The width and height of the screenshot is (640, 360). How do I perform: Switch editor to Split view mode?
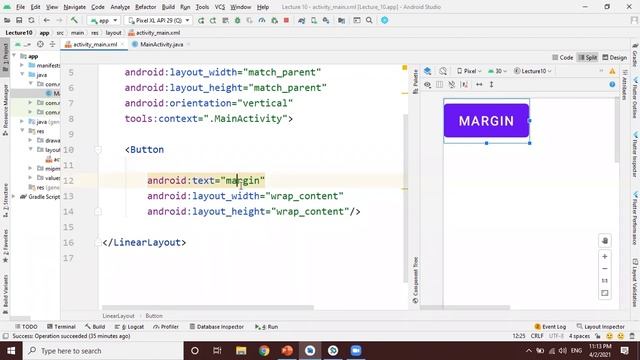coord(588,58)
